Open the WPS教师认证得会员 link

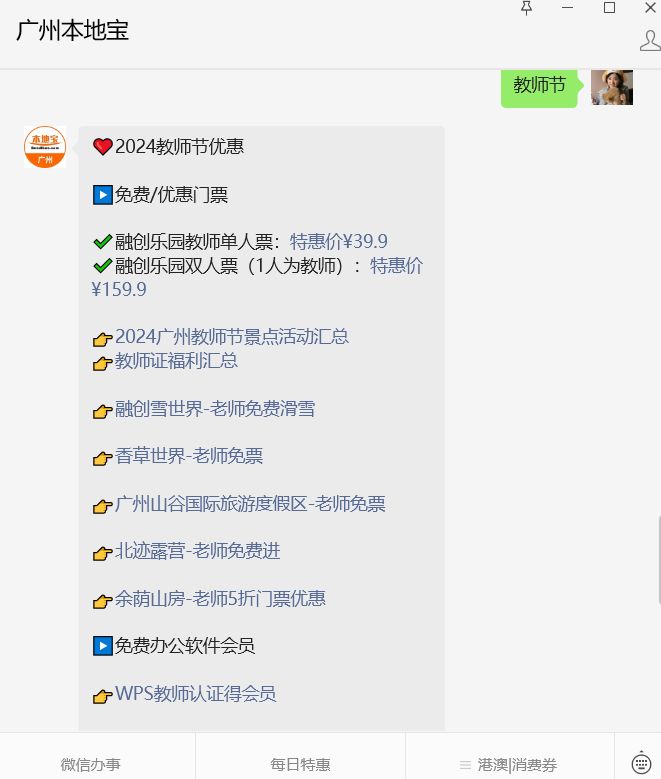[x=195, y=694]
